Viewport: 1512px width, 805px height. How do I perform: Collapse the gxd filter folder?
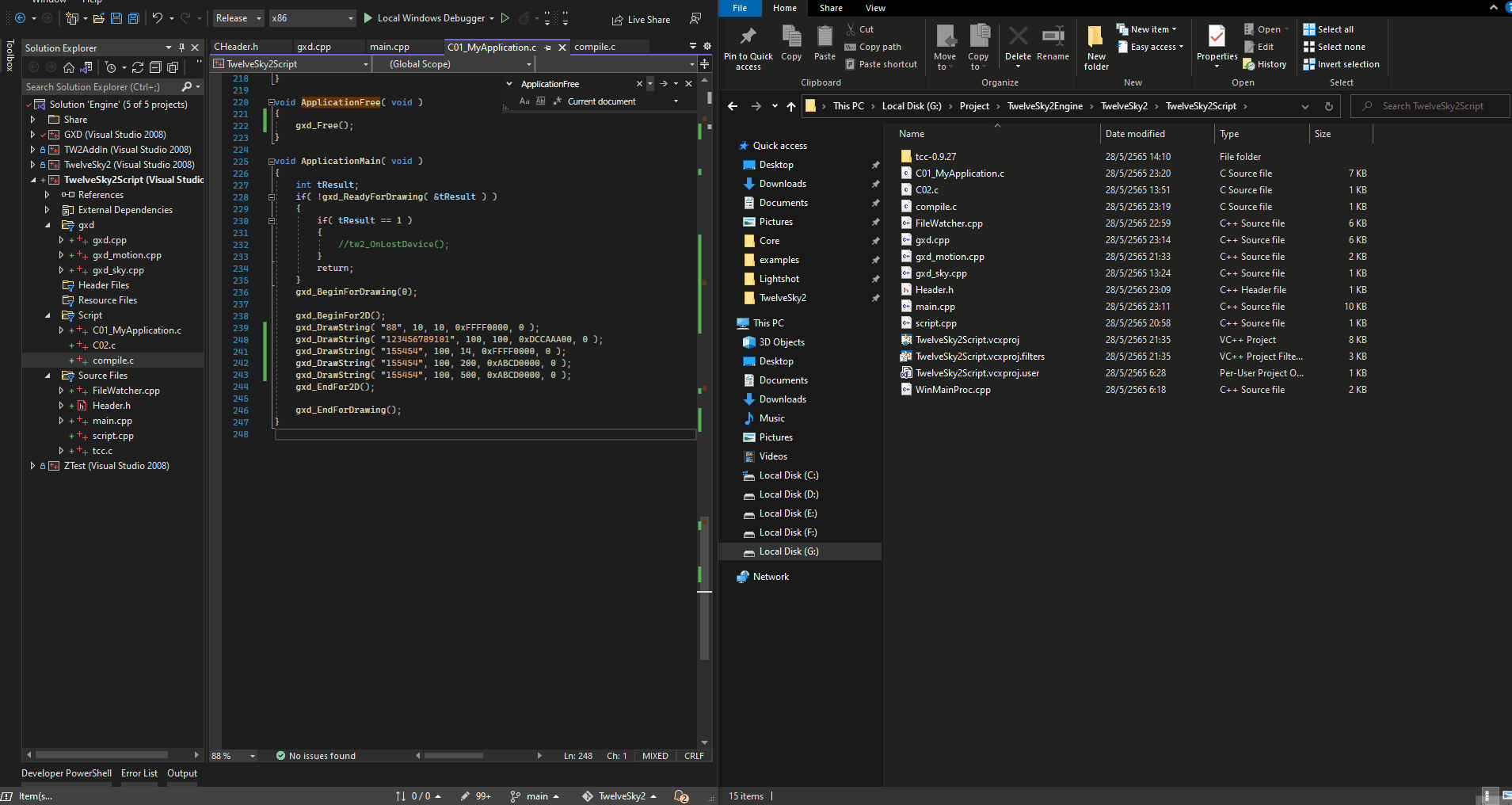48,225
